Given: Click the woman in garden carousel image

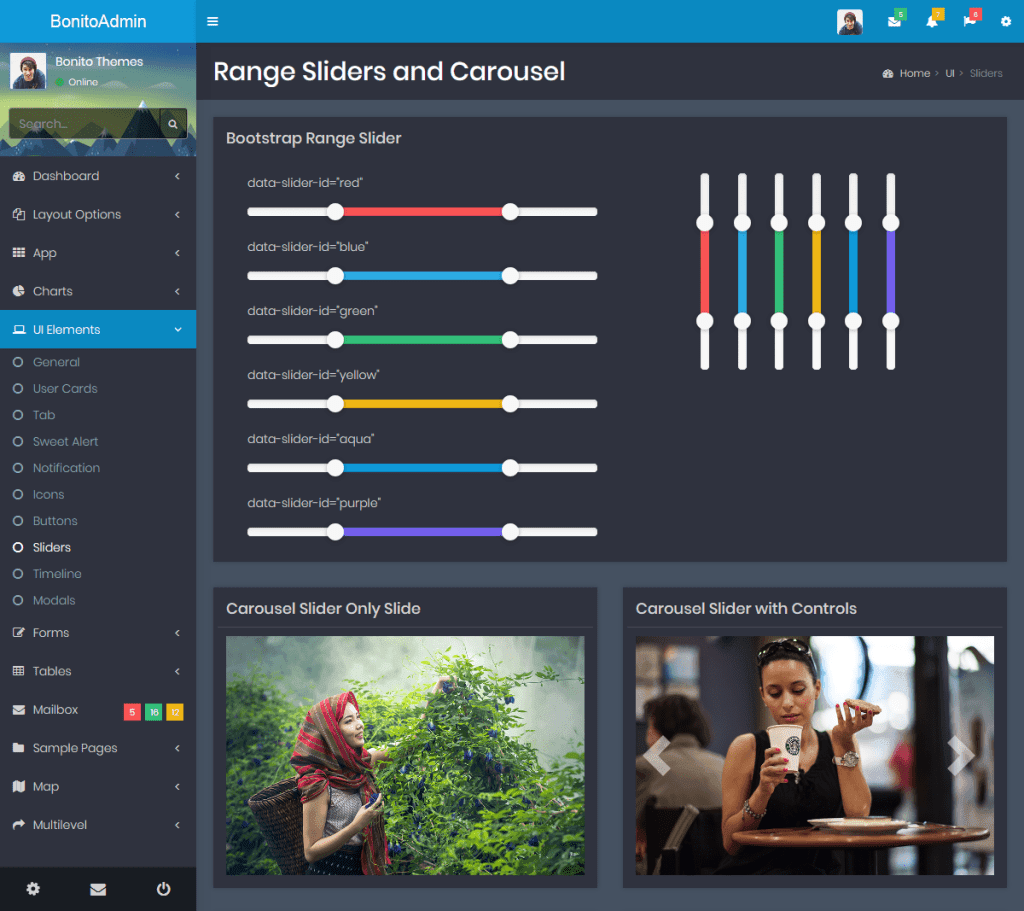Looking at the screenshot, I should point(405,756).
